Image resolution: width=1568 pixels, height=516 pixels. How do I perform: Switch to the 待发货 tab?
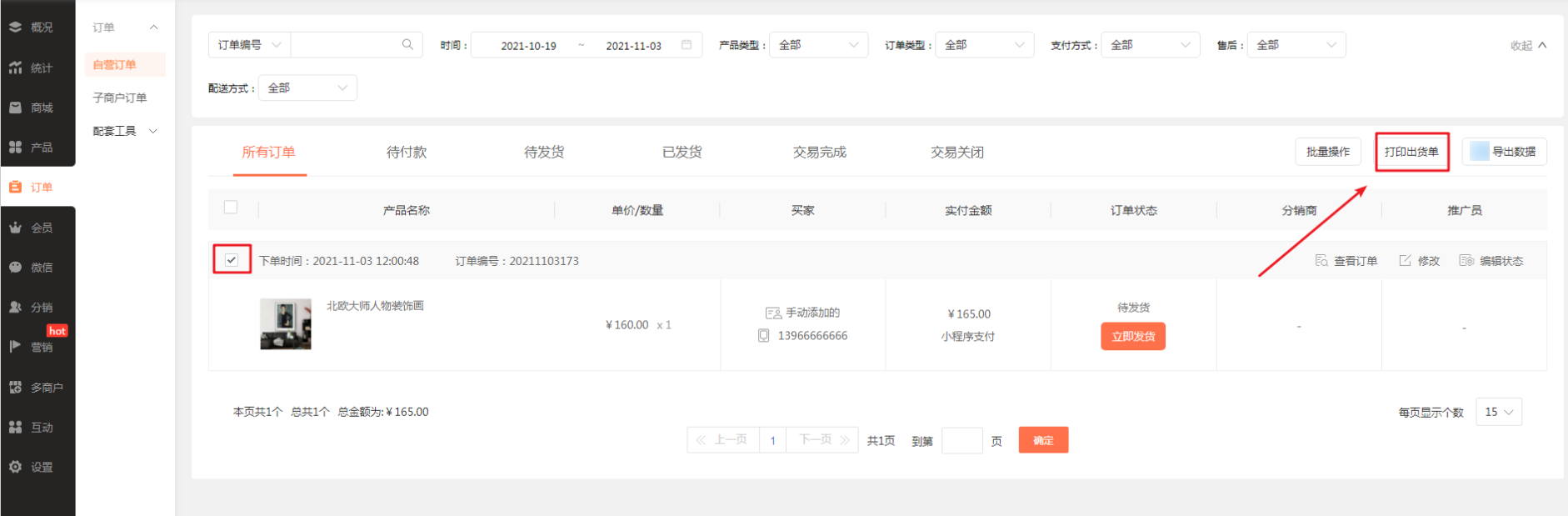pyautogui.click(x=544, y=153)
